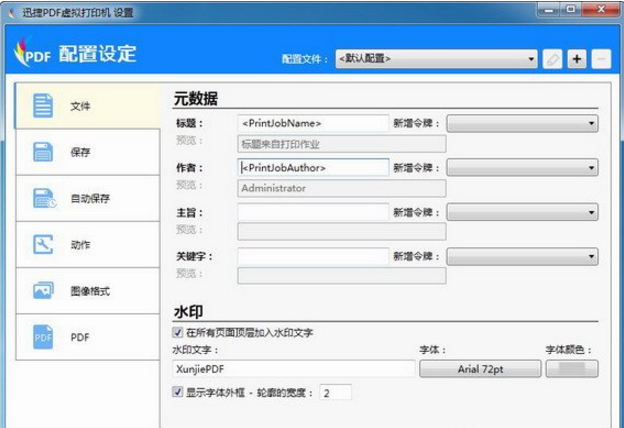Select the 图像格式 picture icon
Viewport: 624px width, 428px height.
(x=43, y=290)
